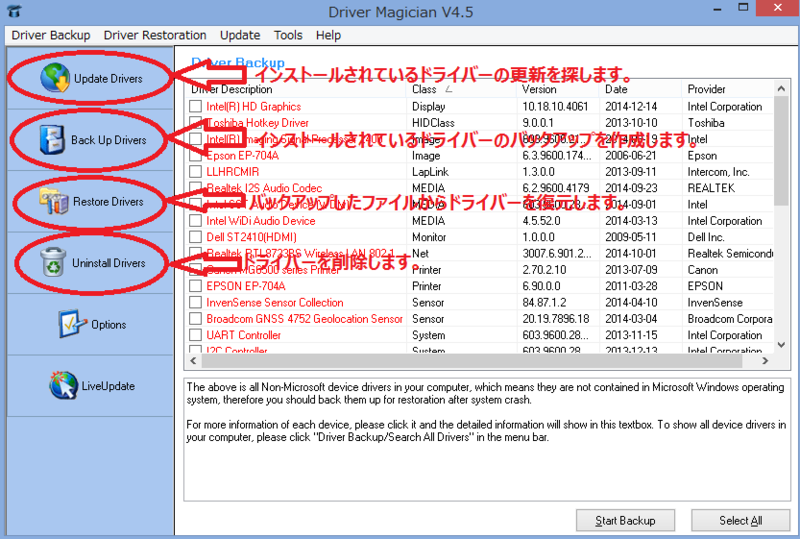Click the Restore Drivers folder icon
The width and height of the screenshot is (800, 539).
tap(54, 201)
